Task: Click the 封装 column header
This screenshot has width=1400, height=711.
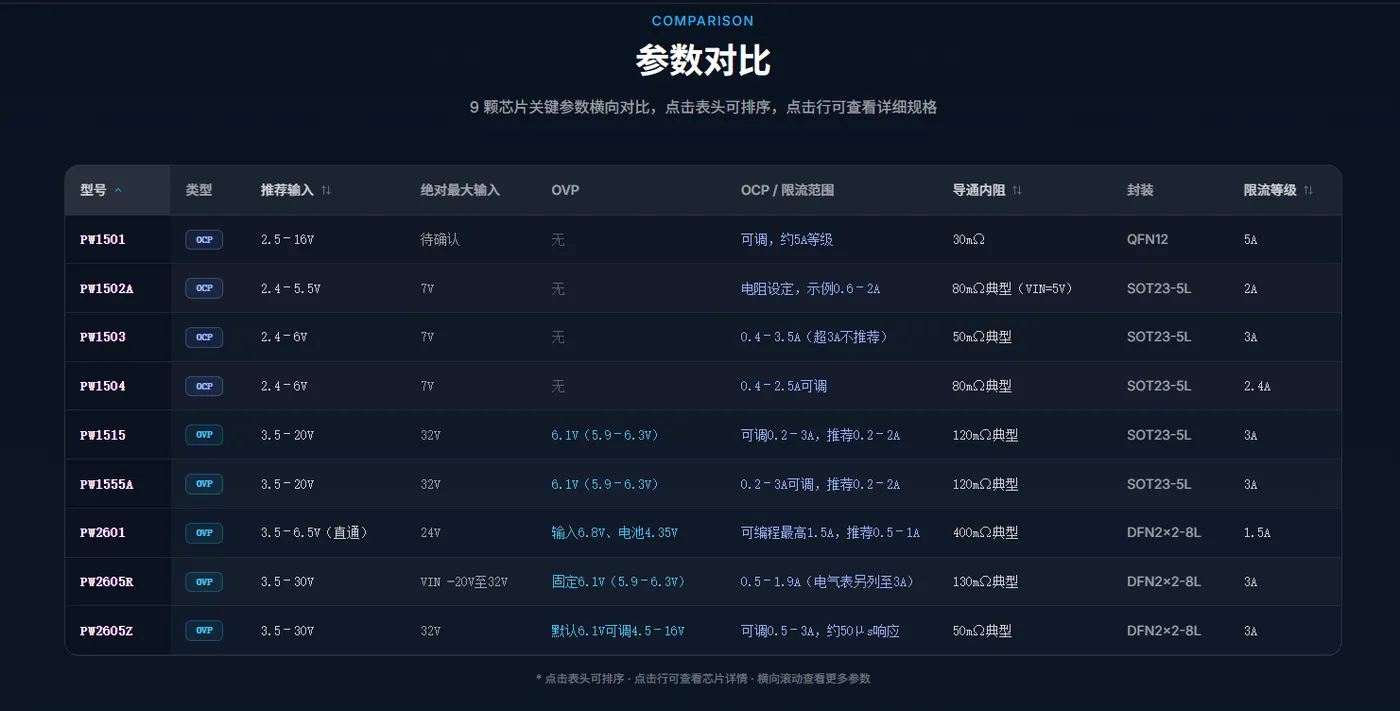Action: coord(1140,190)
